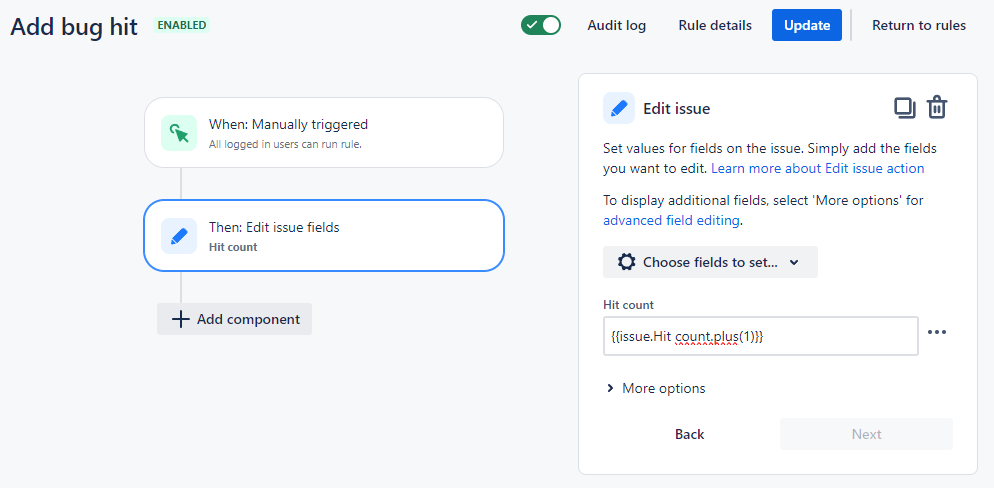Click the plus icon for Add component

(x=181, y=319)
